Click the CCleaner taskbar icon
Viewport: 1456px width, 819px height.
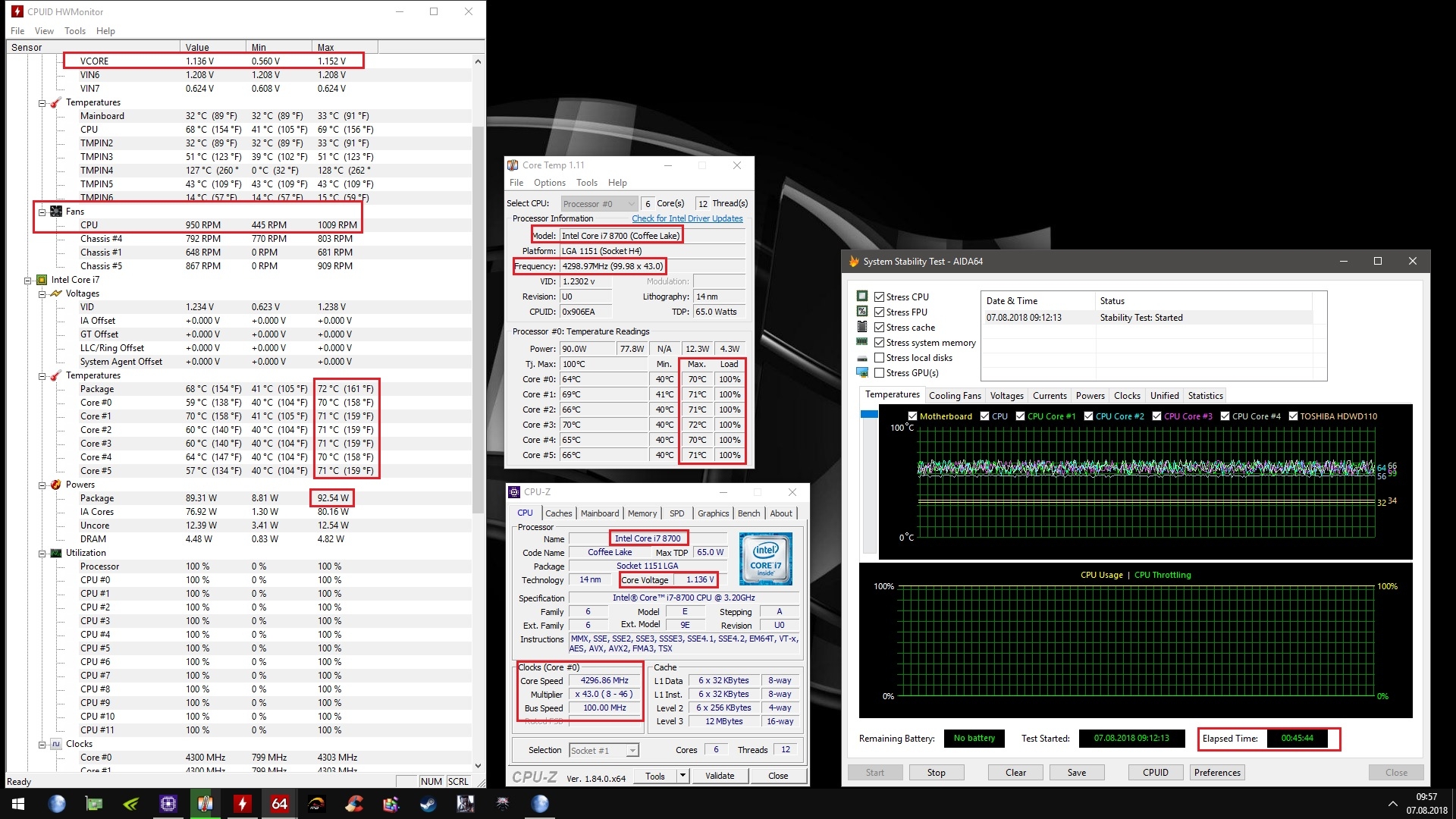coord(353,804)
